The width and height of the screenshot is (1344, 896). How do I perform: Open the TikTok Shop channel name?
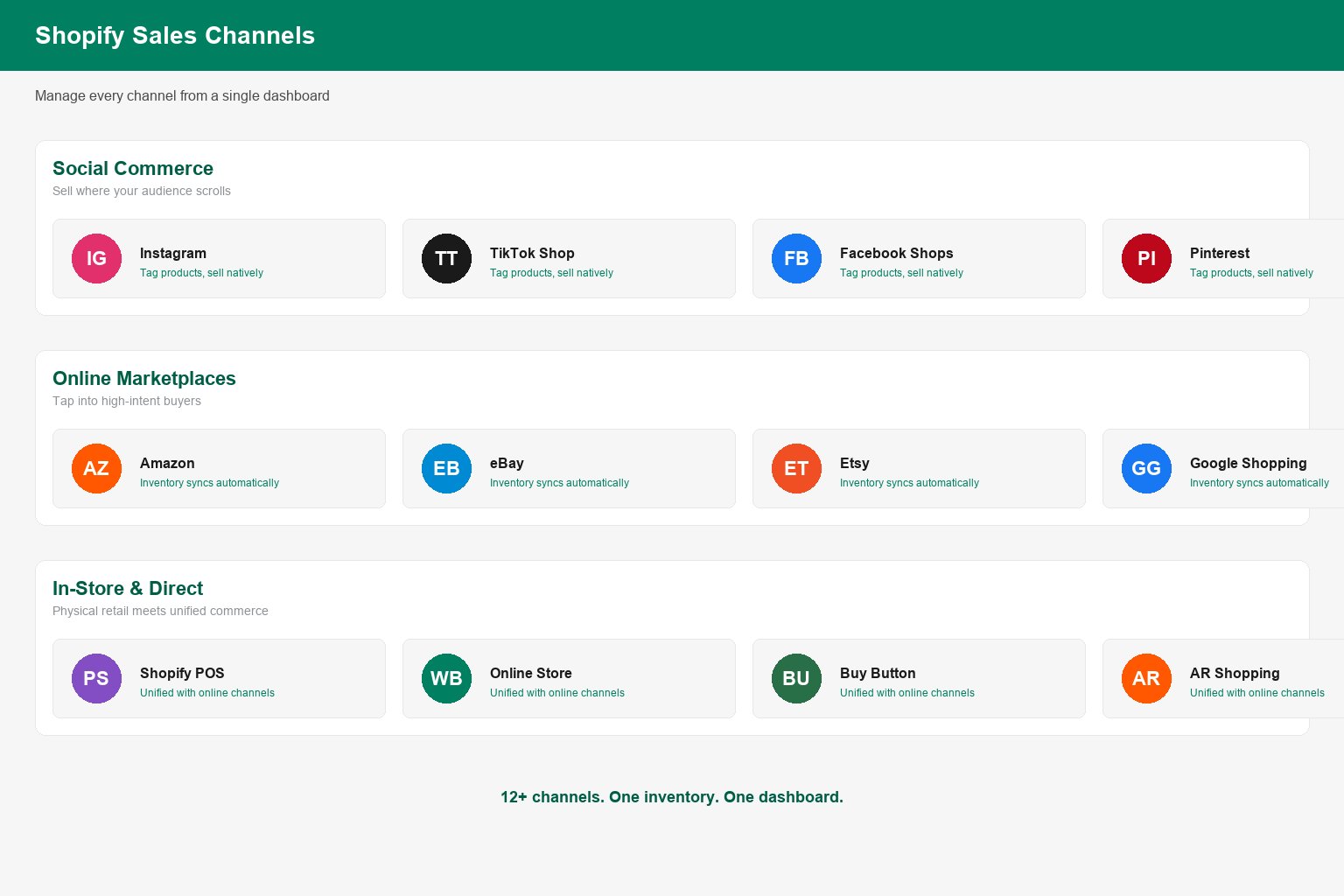point(532,253)
